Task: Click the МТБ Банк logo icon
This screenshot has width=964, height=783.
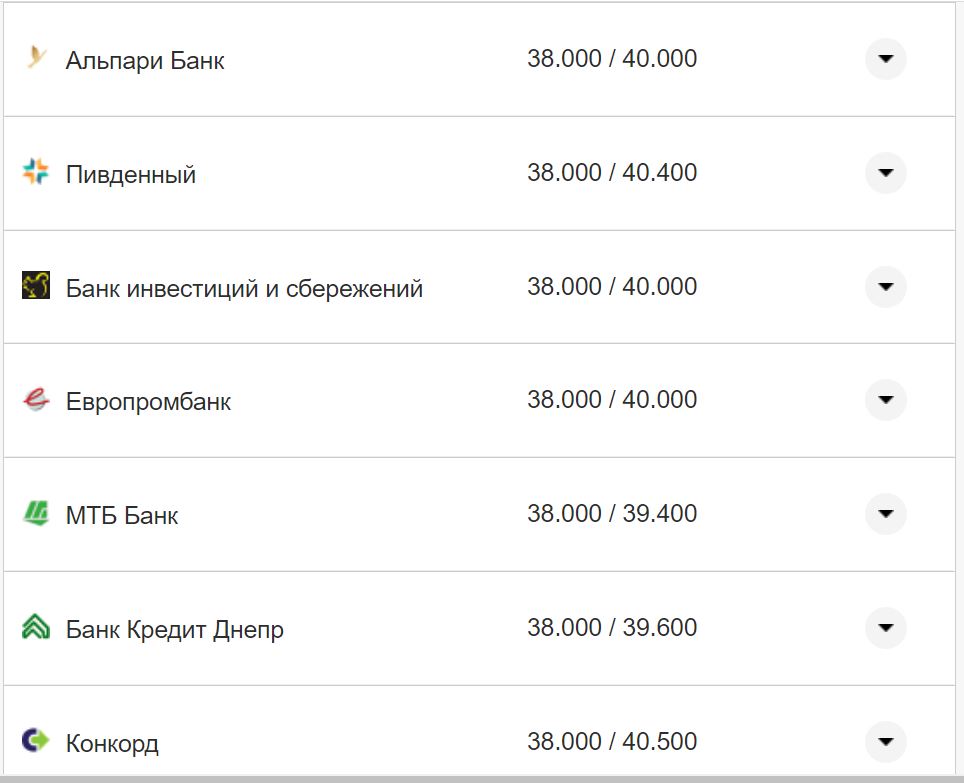Action: (x=36, y=515)
